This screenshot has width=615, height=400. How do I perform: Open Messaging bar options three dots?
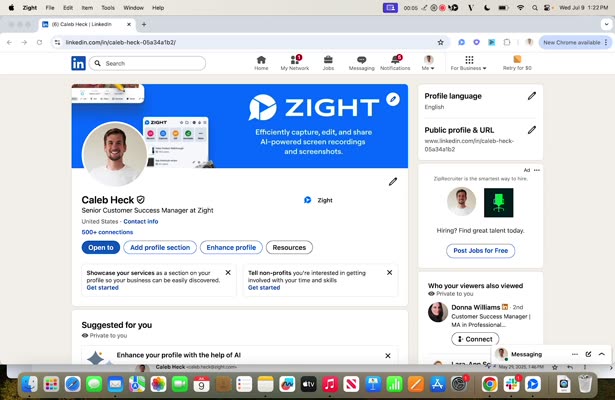click(575, 354)
